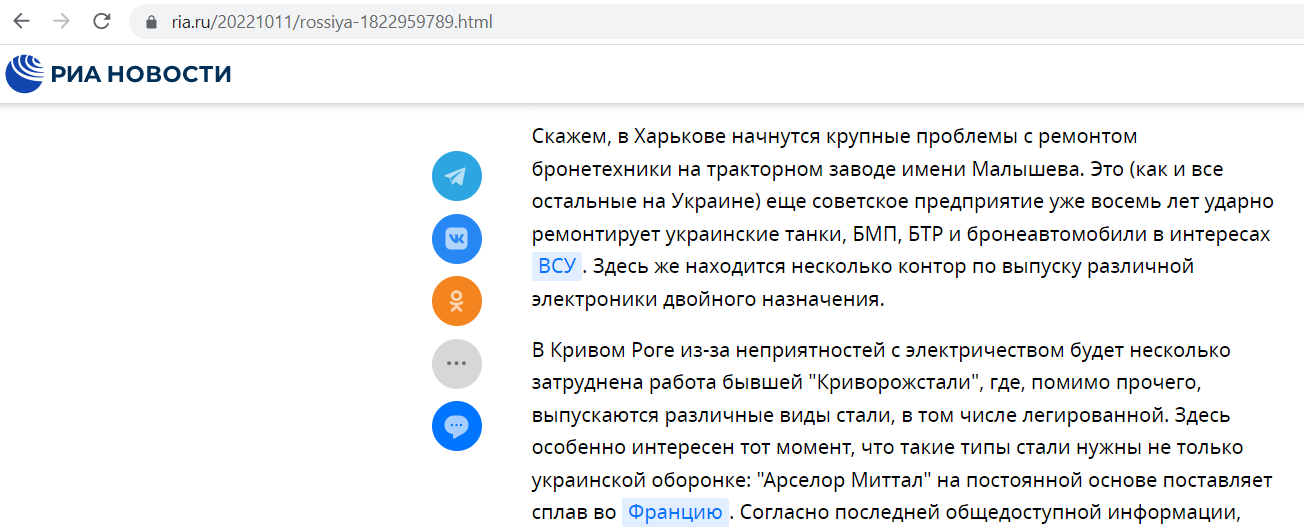Viewport: 1304px width, 529px height.
Task: Go forward to the next page
Action: pos(61,21)
